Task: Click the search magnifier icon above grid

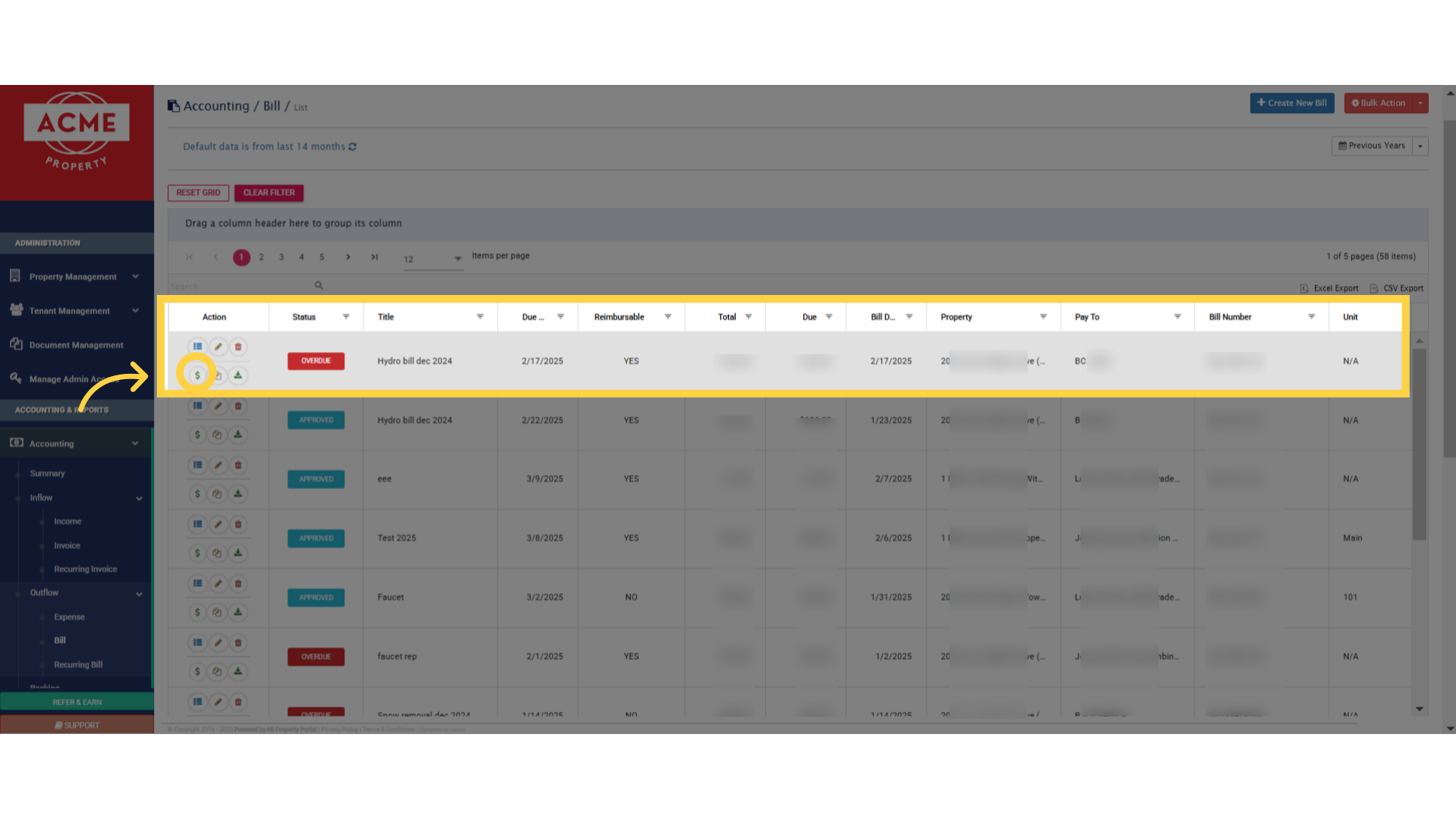Action: pos(318,286)
